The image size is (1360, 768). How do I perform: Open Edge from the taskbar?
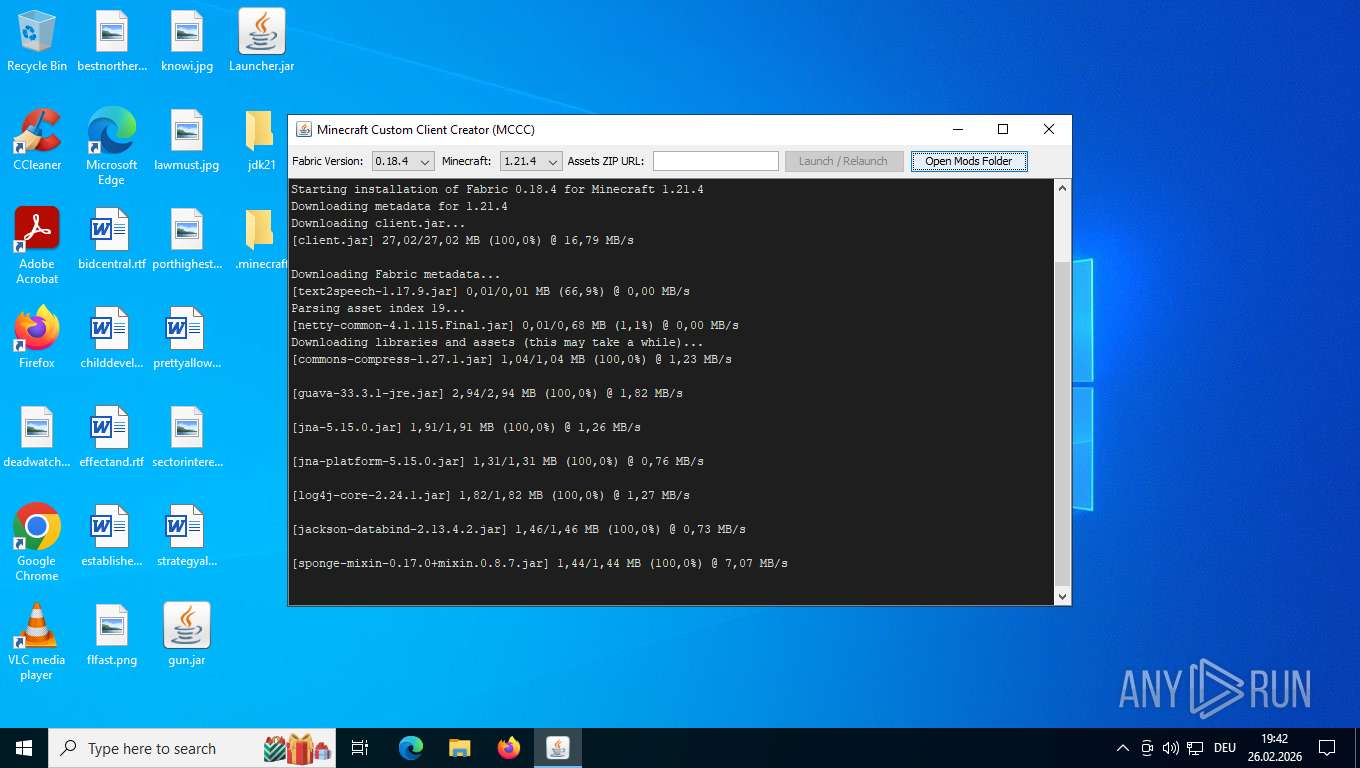[411, 748]
